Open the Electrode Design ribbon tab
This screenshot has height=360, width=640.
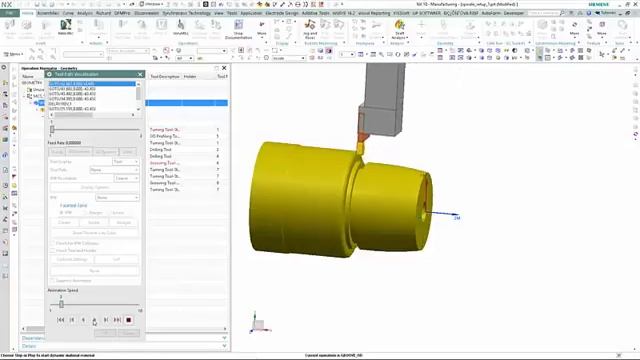282,13
